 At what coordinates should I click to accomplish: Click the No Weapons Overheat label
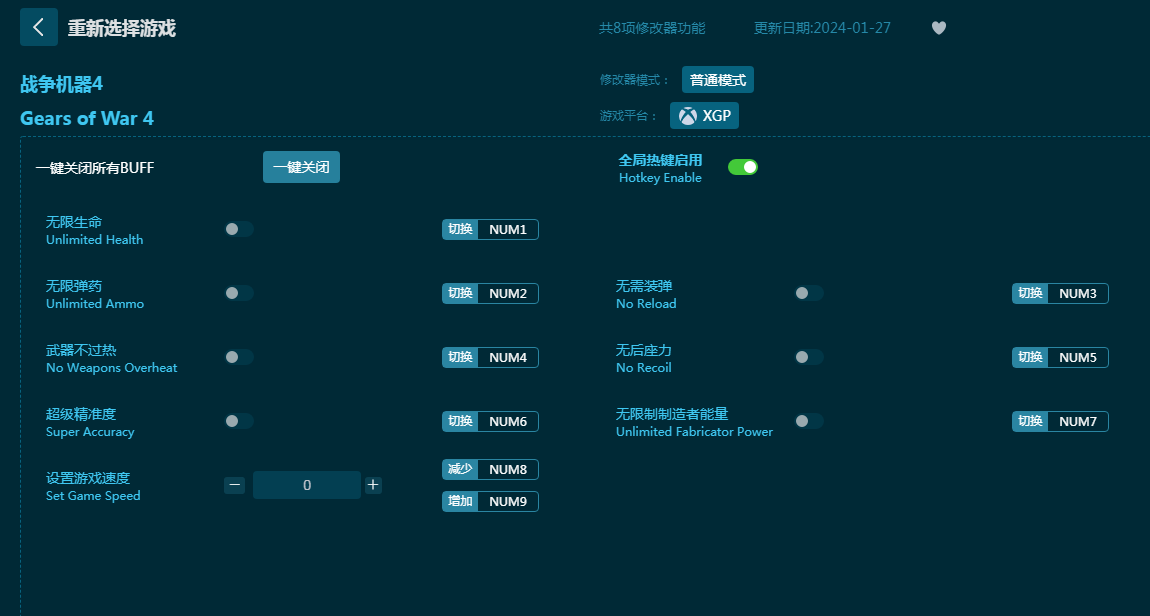click(111, 367)
